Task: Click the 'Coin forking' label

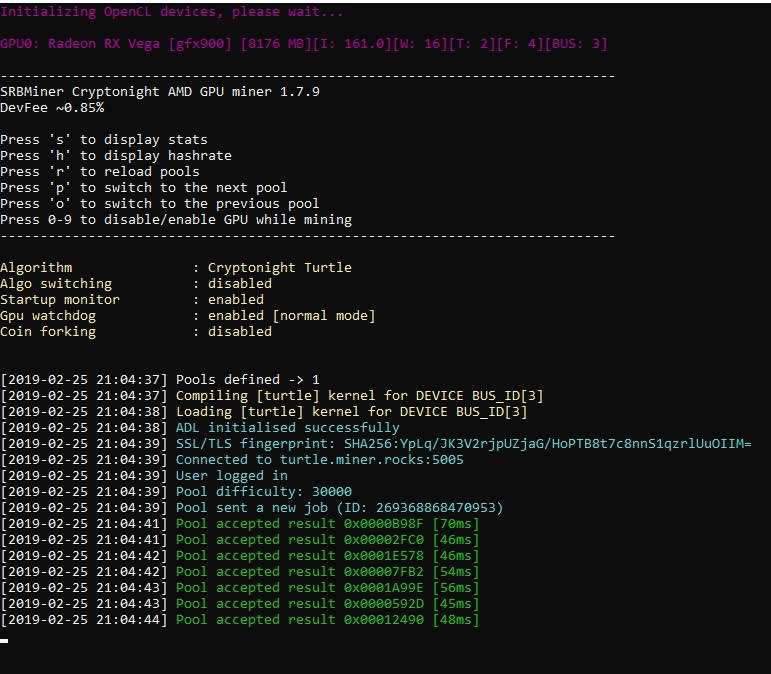Action: (48, 331)
